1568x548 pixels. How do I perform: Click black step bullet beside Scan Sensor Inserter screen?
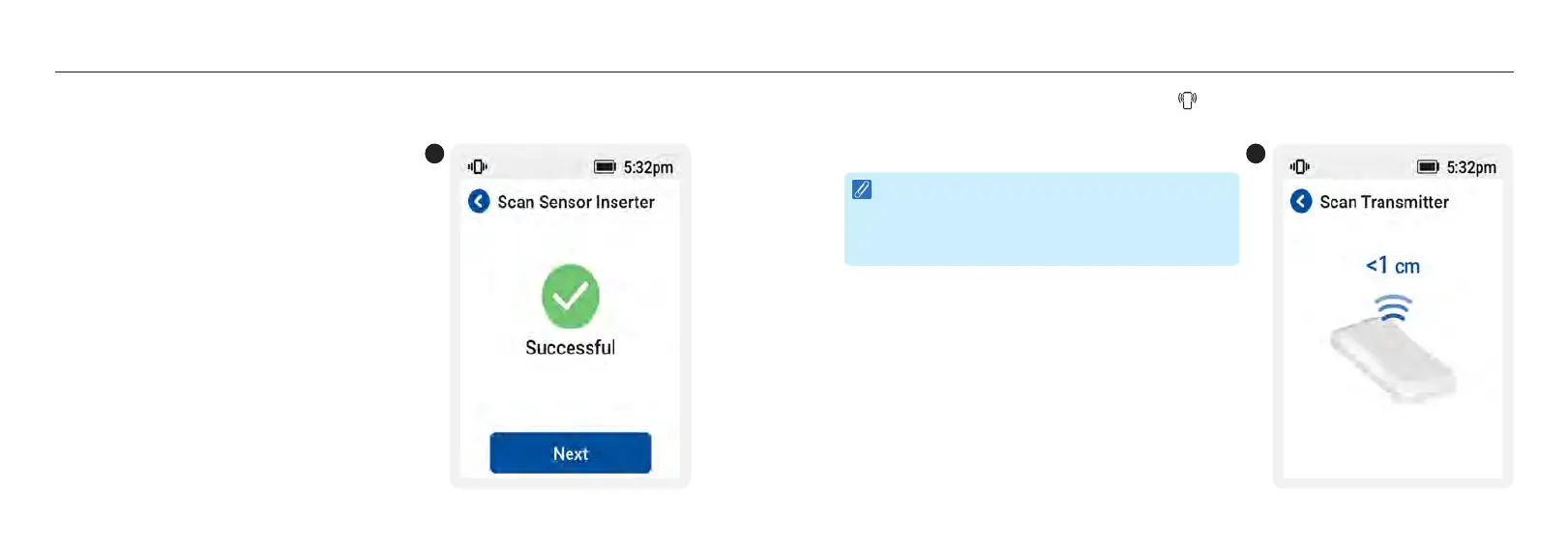(435, 154)
